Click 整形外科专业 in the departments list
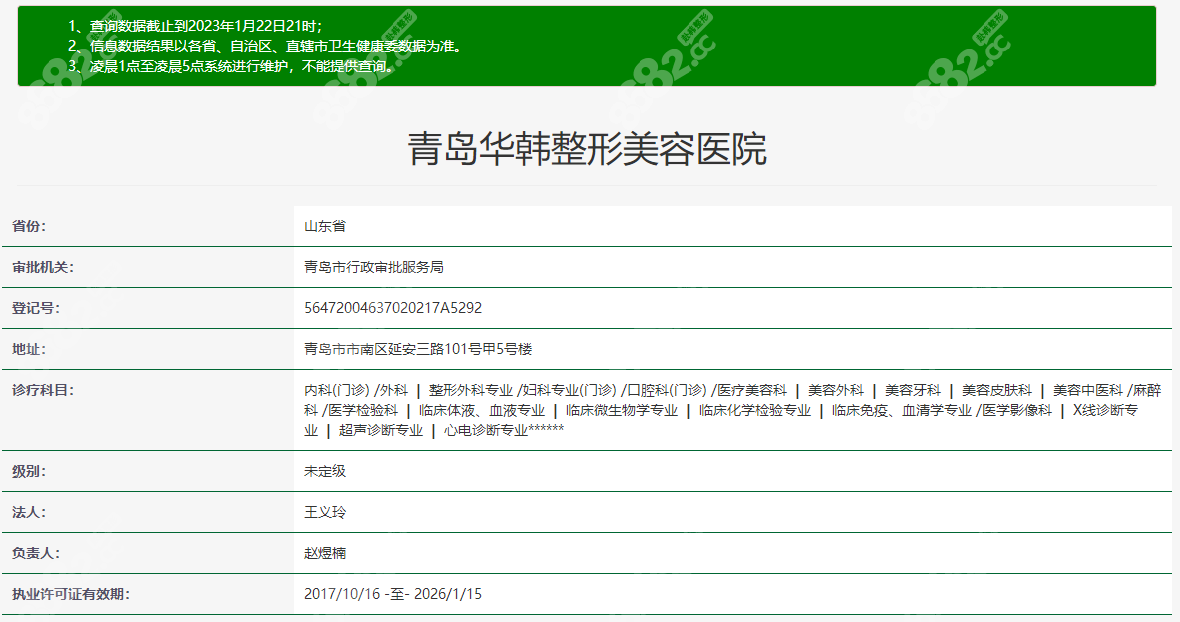This screenshot has height=622, width=1180. pos(470,390)
